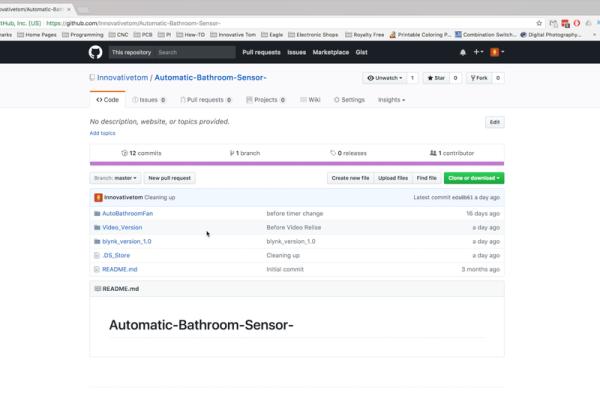The height and width of the screenshot is (400, 600).
Task: Click 'Cleaning up' latest commit message
Action: [x=160, y=198]
